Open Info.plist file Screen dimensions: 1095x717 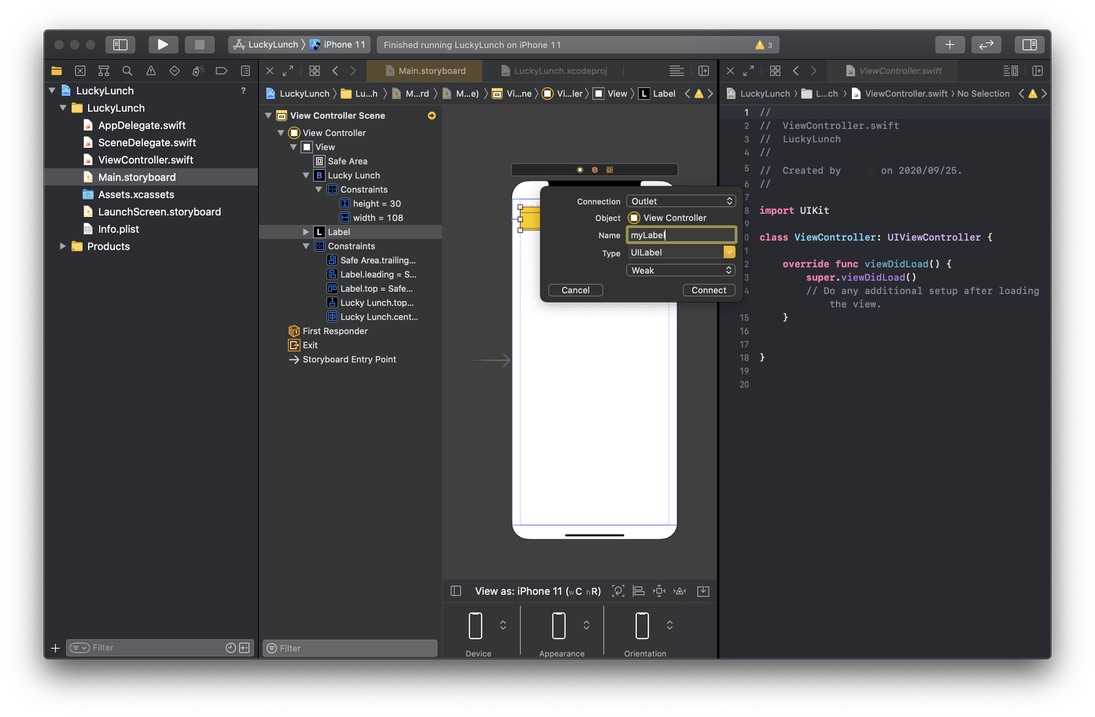[x=118, y=229]
